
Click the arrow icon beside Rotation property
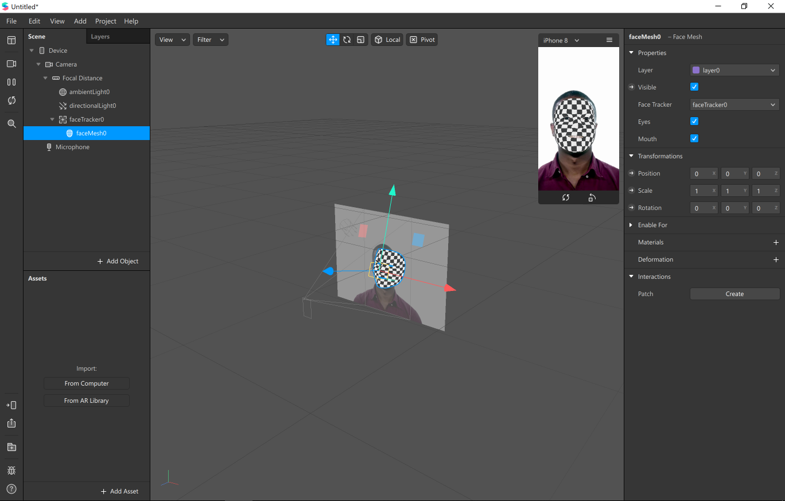631,207
